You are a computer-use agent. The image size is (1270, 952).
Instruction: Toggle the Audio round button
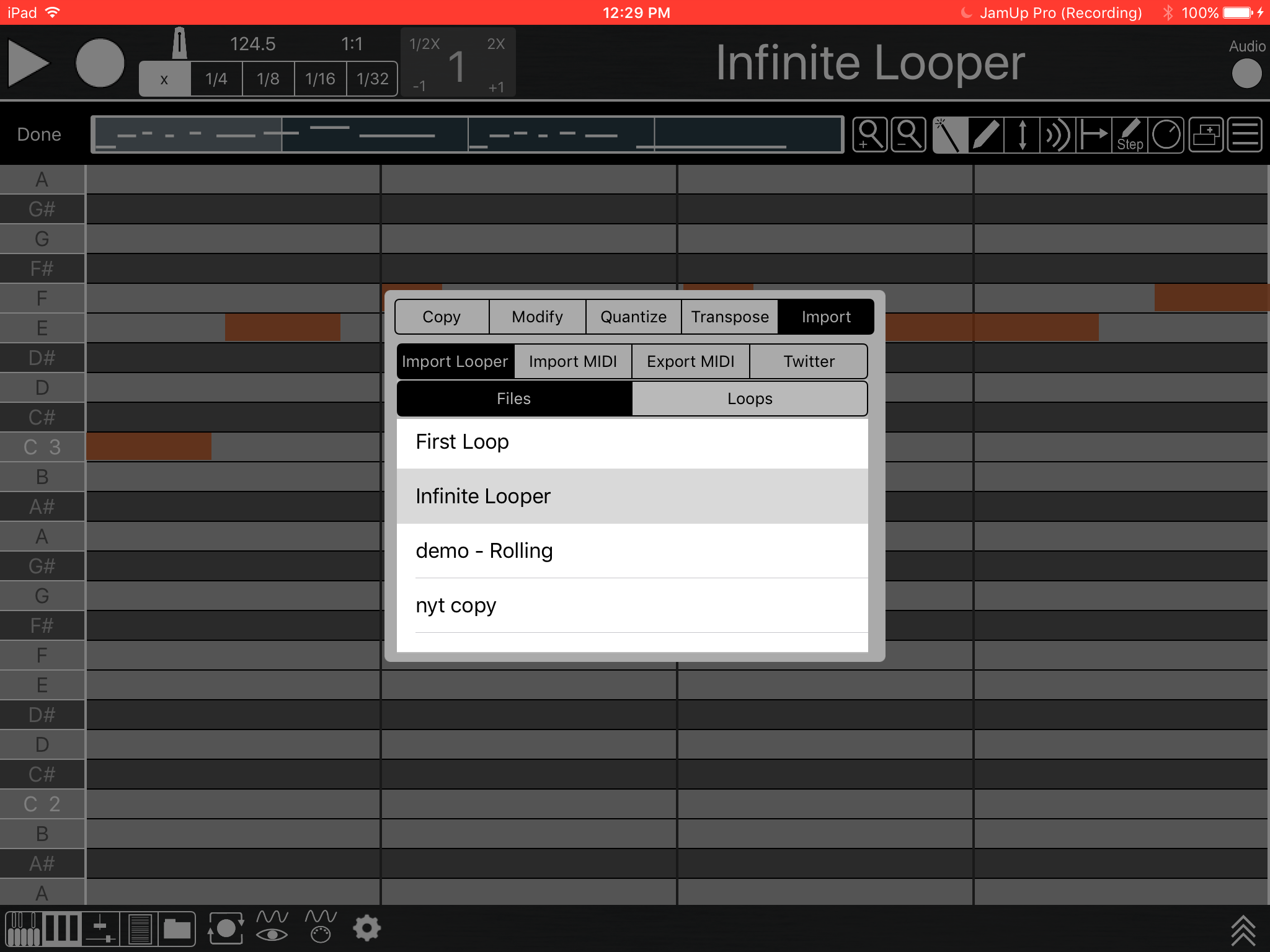tap(1246, 74)
